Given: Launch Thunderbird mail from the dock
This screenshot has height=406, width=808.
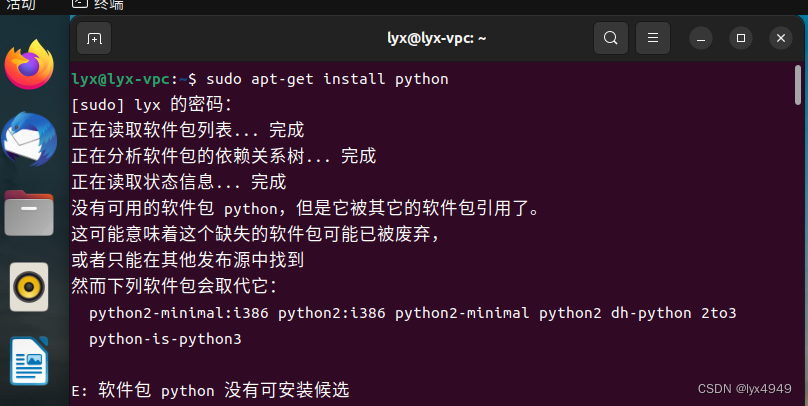Looking at the screenshot, I should coord(29,139).
